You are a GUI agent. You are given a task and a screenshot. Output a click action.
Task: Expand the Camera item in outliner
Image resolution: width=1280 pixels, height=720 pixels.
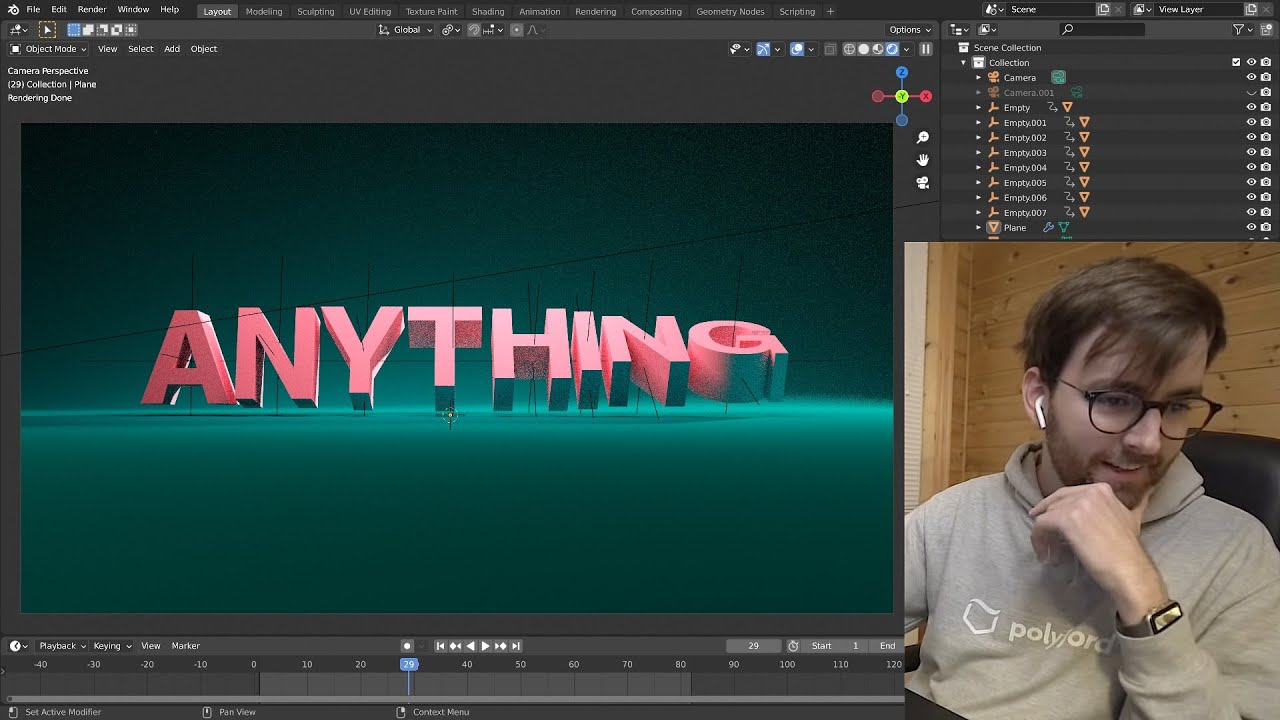click(x=979, y=78)
